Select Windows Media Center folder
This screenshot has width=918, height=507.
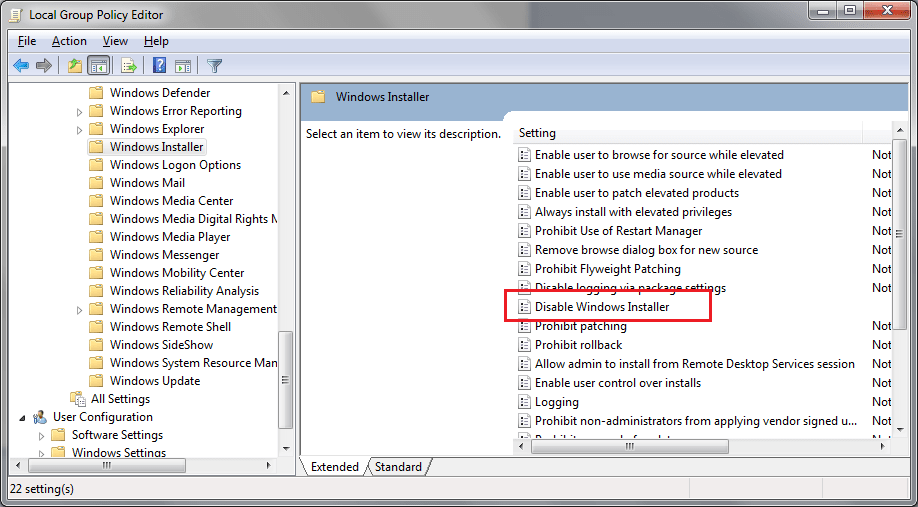click(x=172, y=201)
